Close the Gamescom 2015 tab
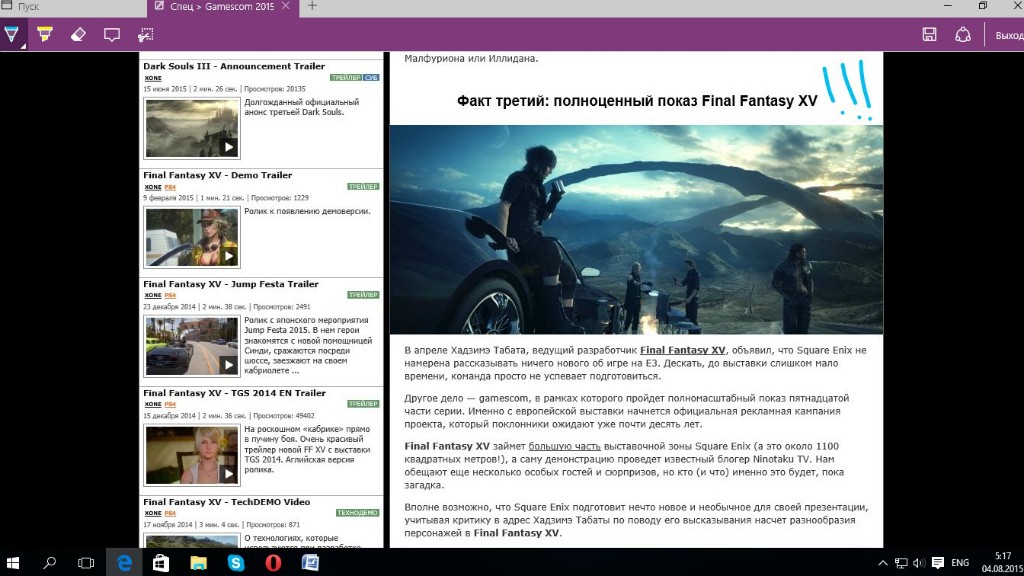Screen dimensions: 1024x576 (x=286, y=6)
